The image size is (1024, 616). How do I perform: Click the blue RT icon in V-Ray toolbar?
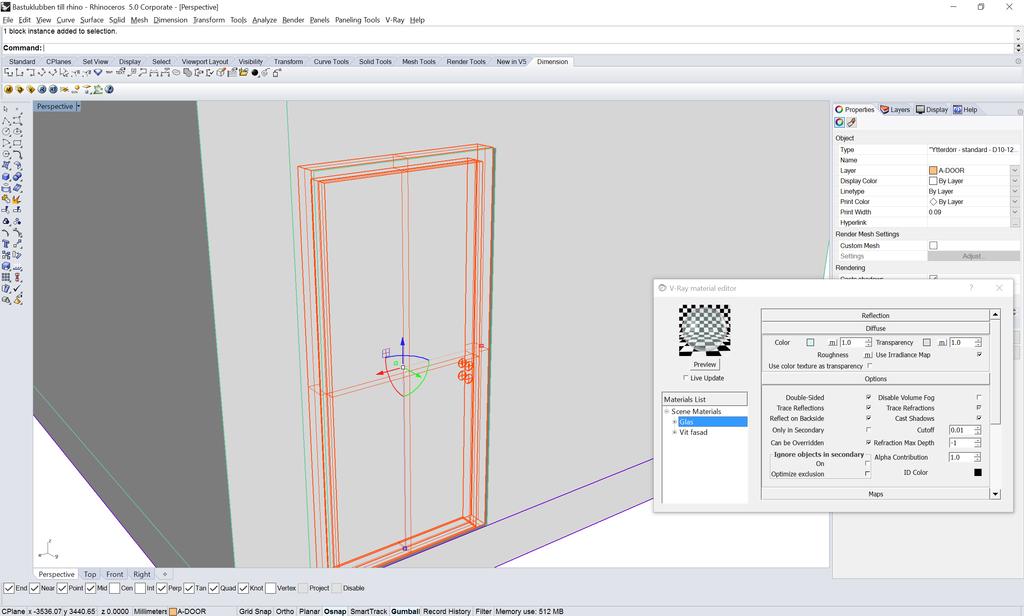tap(53, 89)
